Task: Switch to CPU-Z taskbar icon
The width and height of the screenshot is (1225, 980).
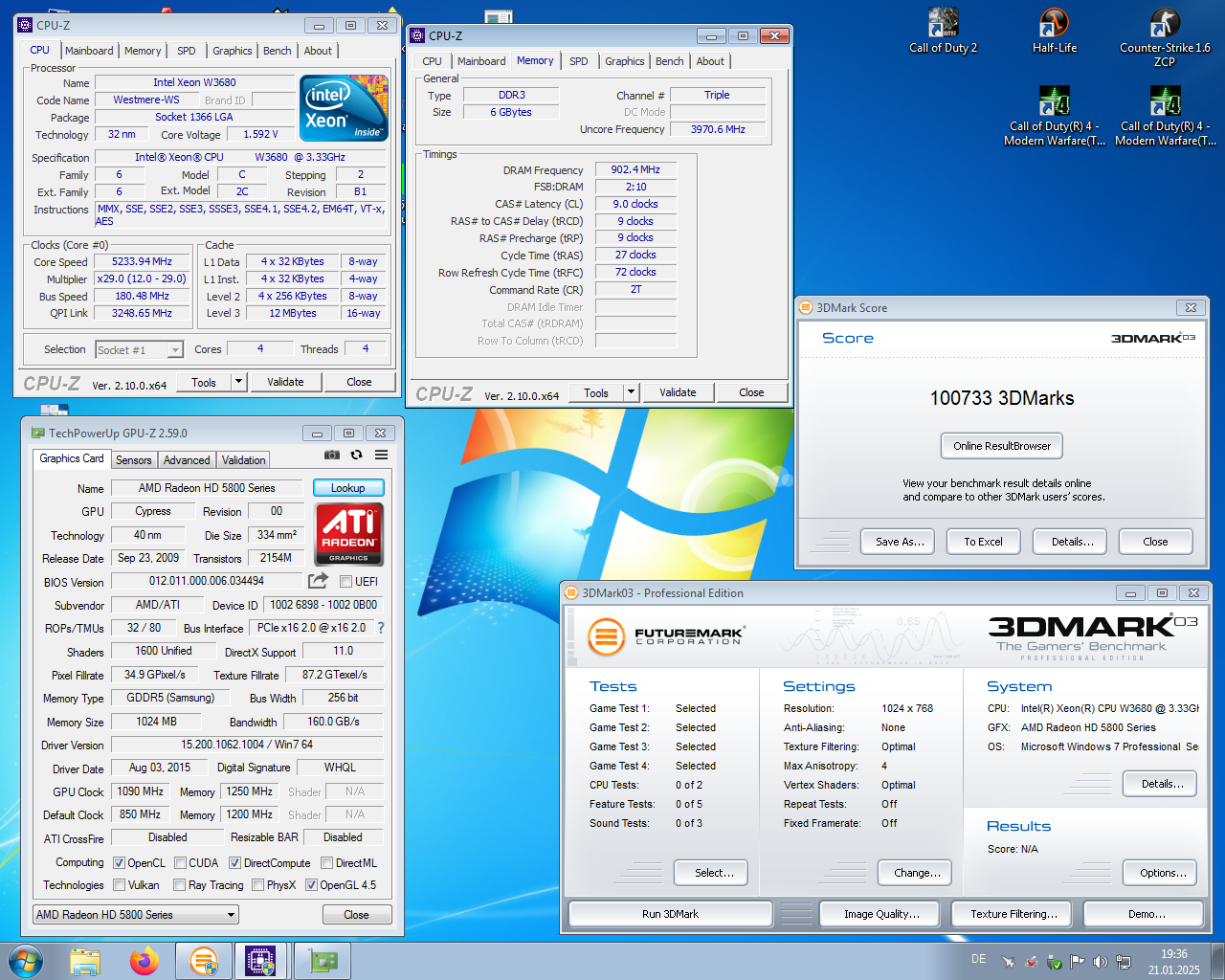Action: [260, 961]
